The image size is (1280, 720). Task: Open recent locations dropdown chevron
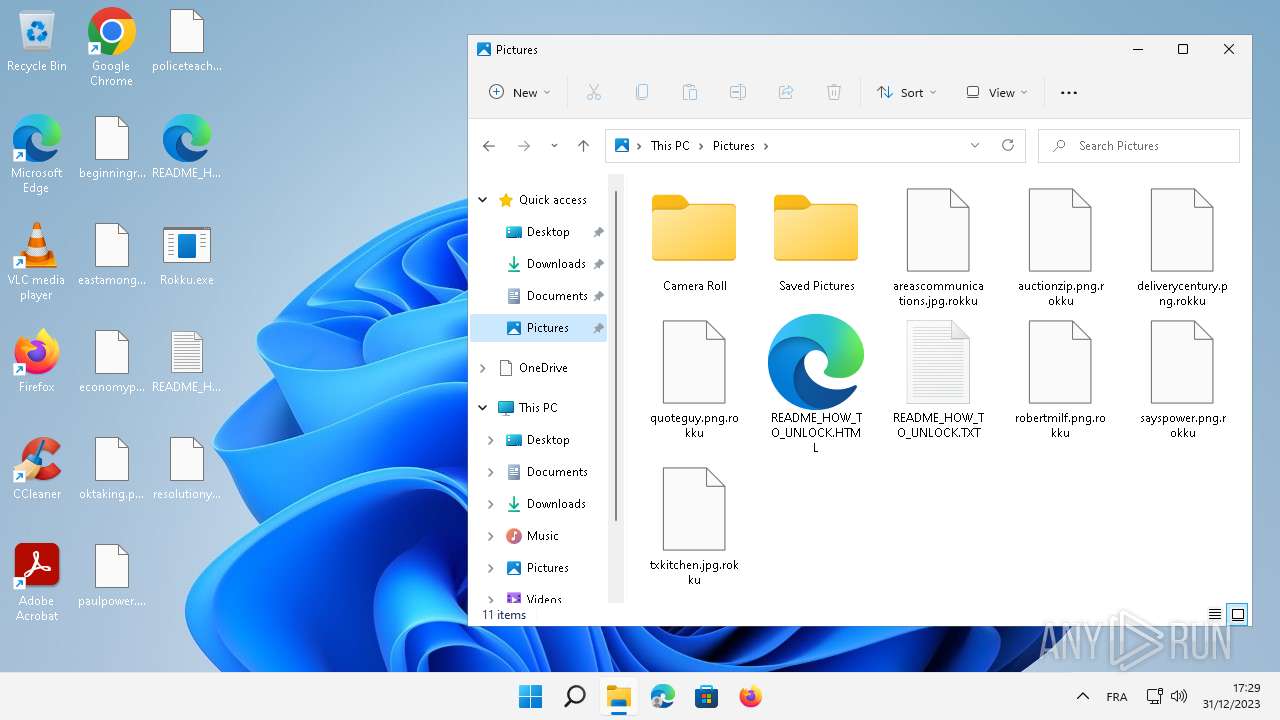[554, 146]
